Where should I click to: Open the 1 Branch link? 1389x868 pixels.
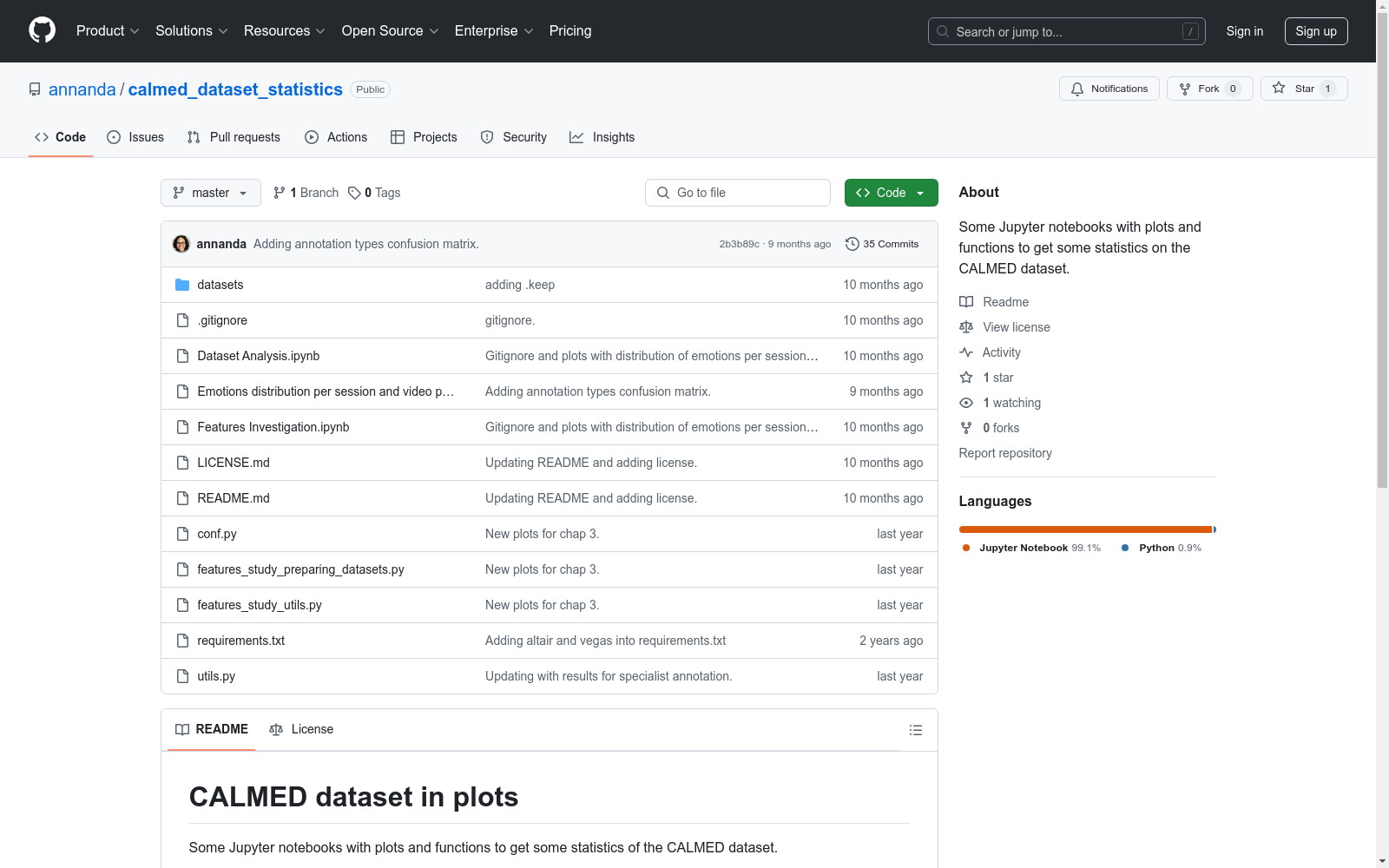click(306, 193)
